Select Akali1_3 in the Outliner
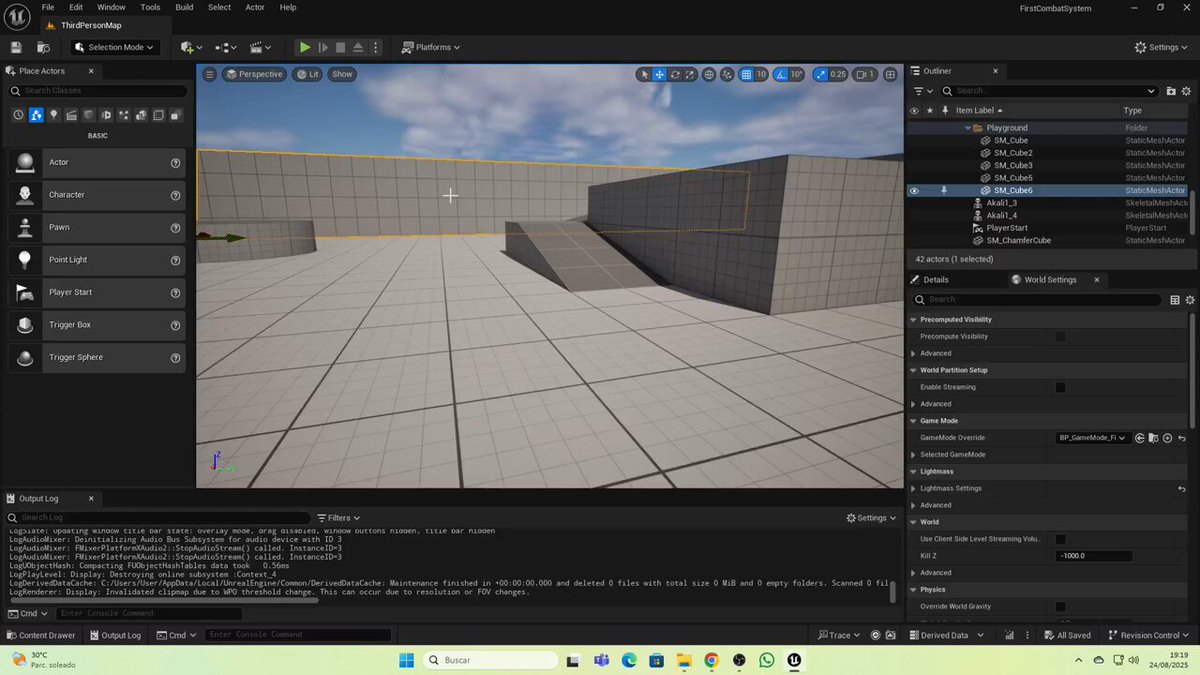The height and width of the screenshot is (675, 1200). click(x=1002, y=203)
